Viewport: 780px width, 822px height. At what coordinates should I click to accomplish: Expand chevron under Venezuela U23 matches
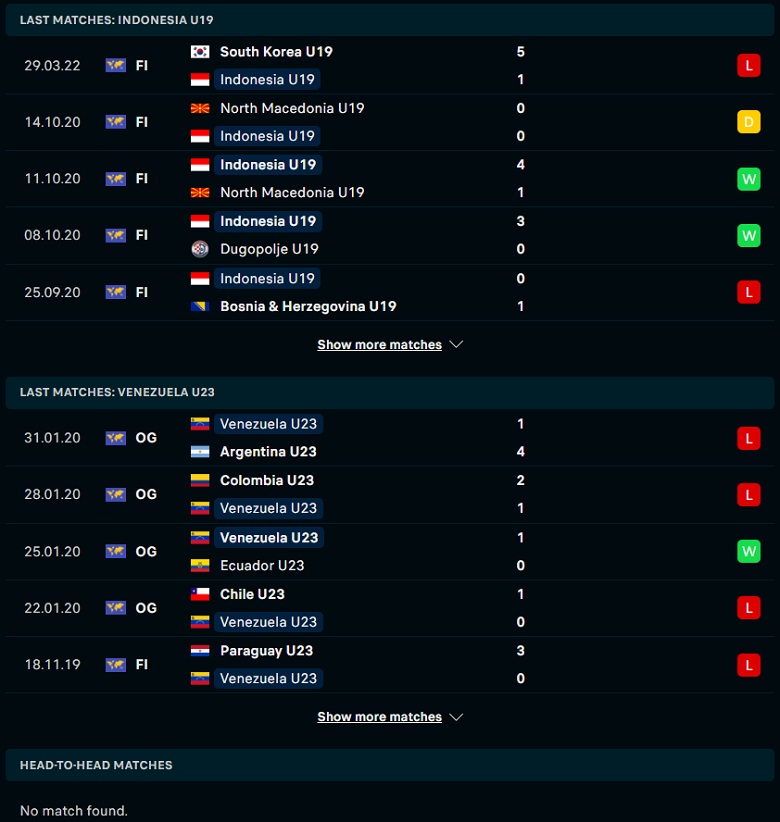456,717
